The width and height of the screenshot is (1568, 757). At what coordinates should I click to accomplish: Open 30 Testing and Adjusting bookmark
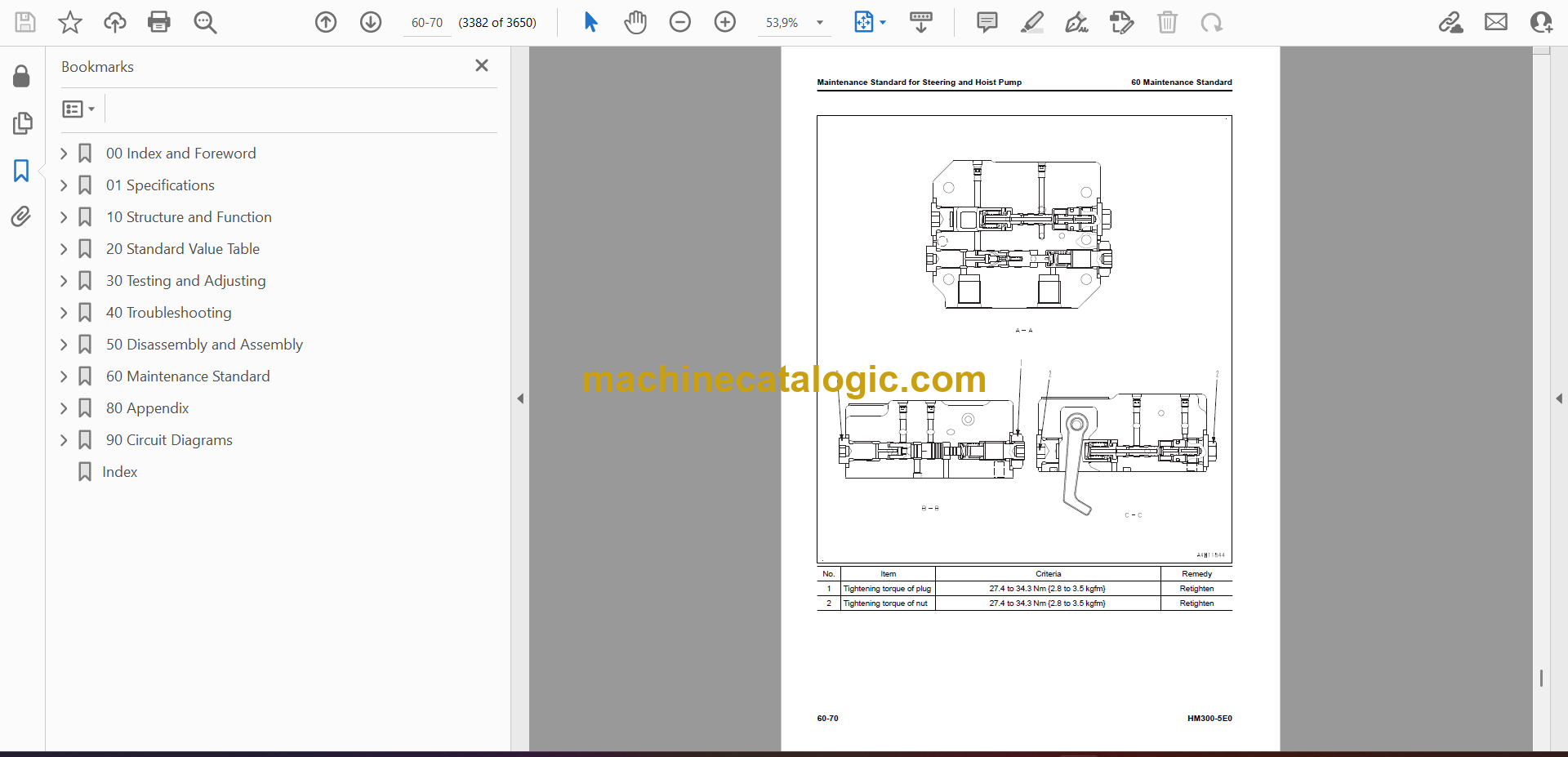[x=185, y=281]
